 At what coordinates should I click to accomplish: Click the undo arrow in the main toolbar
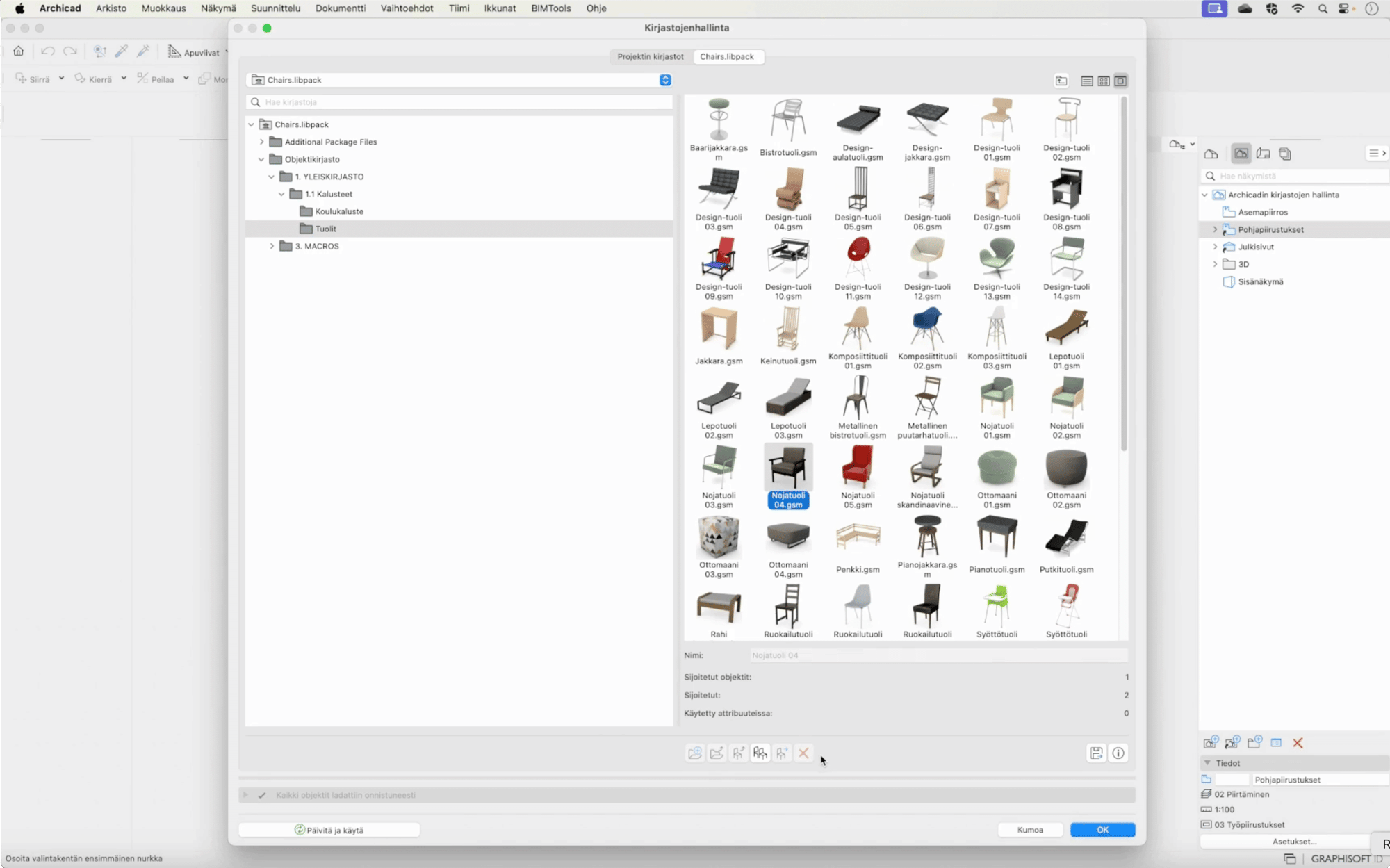click(x=47, y=51)
